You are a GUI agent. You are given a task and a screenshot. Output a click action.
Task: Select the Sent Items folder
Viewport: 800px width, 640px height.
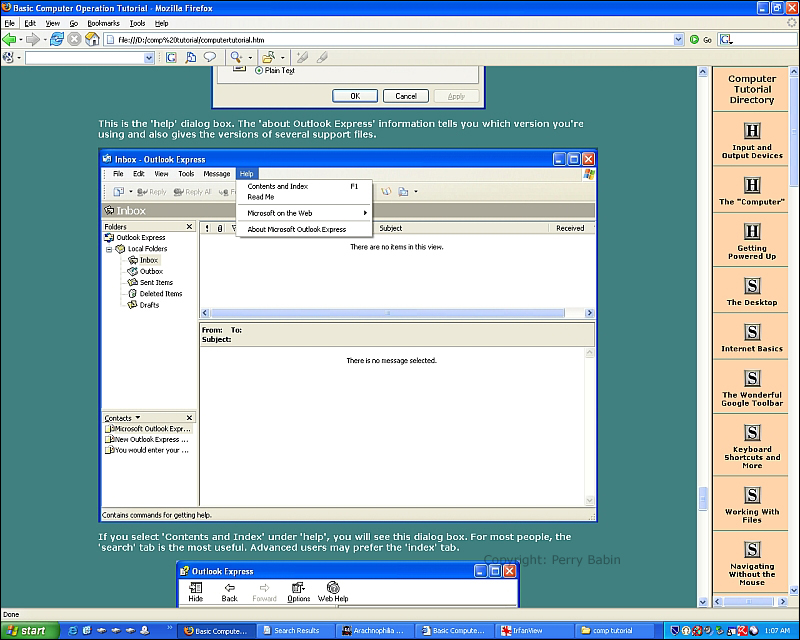point(150,282)
